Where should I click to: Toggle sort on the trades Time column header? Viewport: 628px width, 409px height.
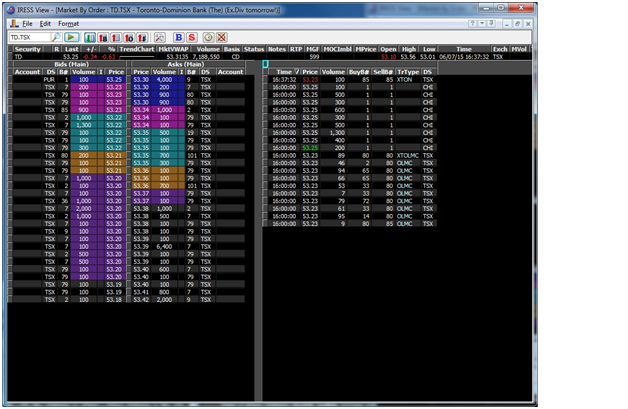284,72
